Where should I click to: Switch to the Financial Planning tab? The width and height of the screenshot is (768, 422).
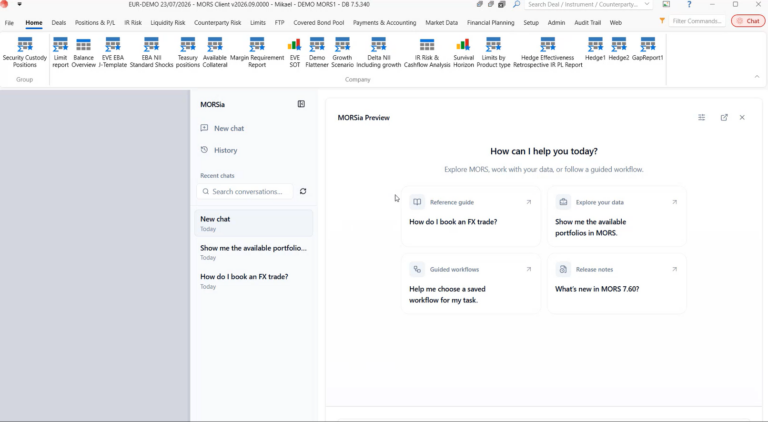click(x=491, y=23)
